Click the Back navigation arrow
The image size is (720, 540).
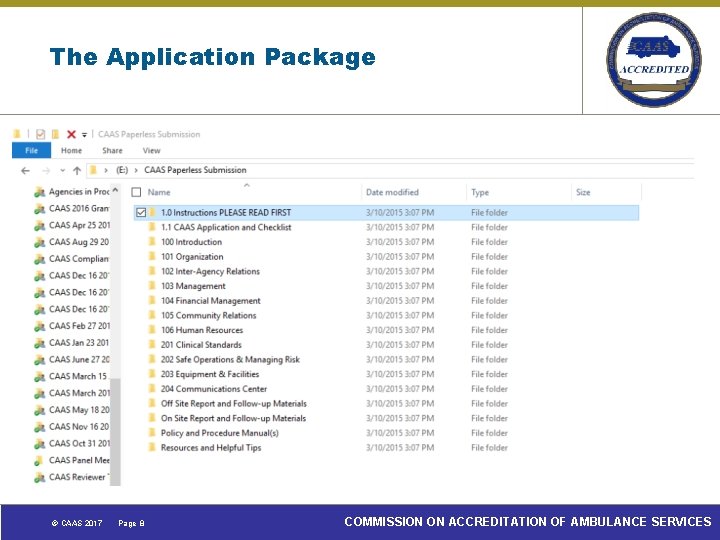tap(25, 171)
